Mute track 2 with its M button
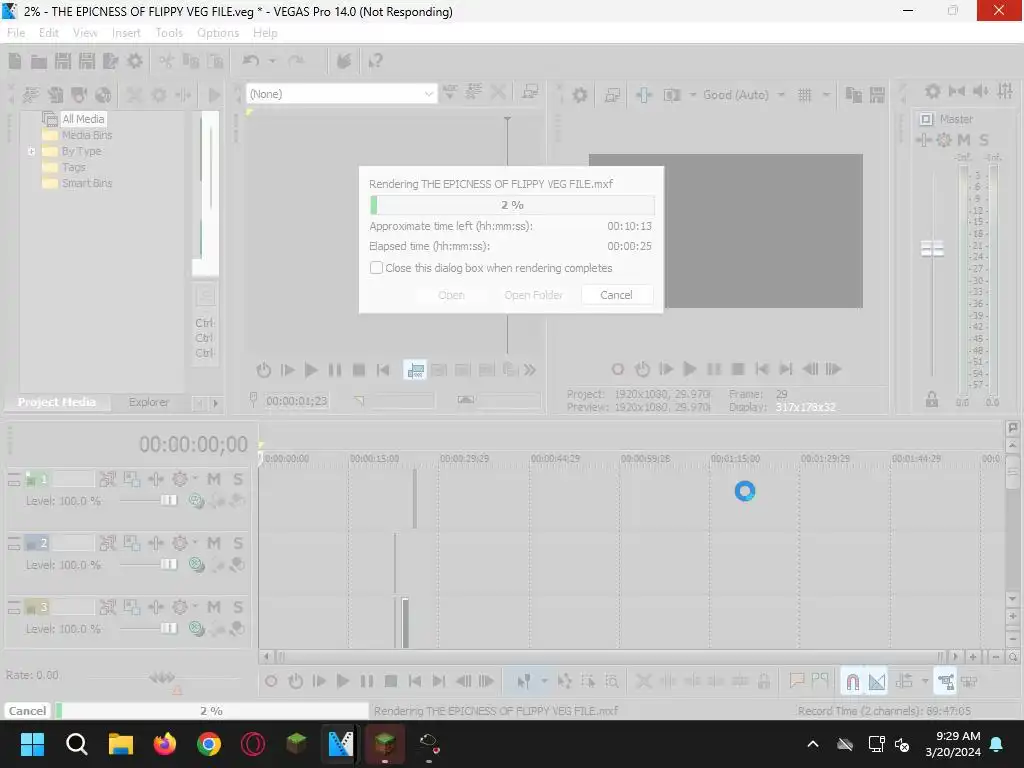This screenshot has width=1024, height=768. (214, 543)
